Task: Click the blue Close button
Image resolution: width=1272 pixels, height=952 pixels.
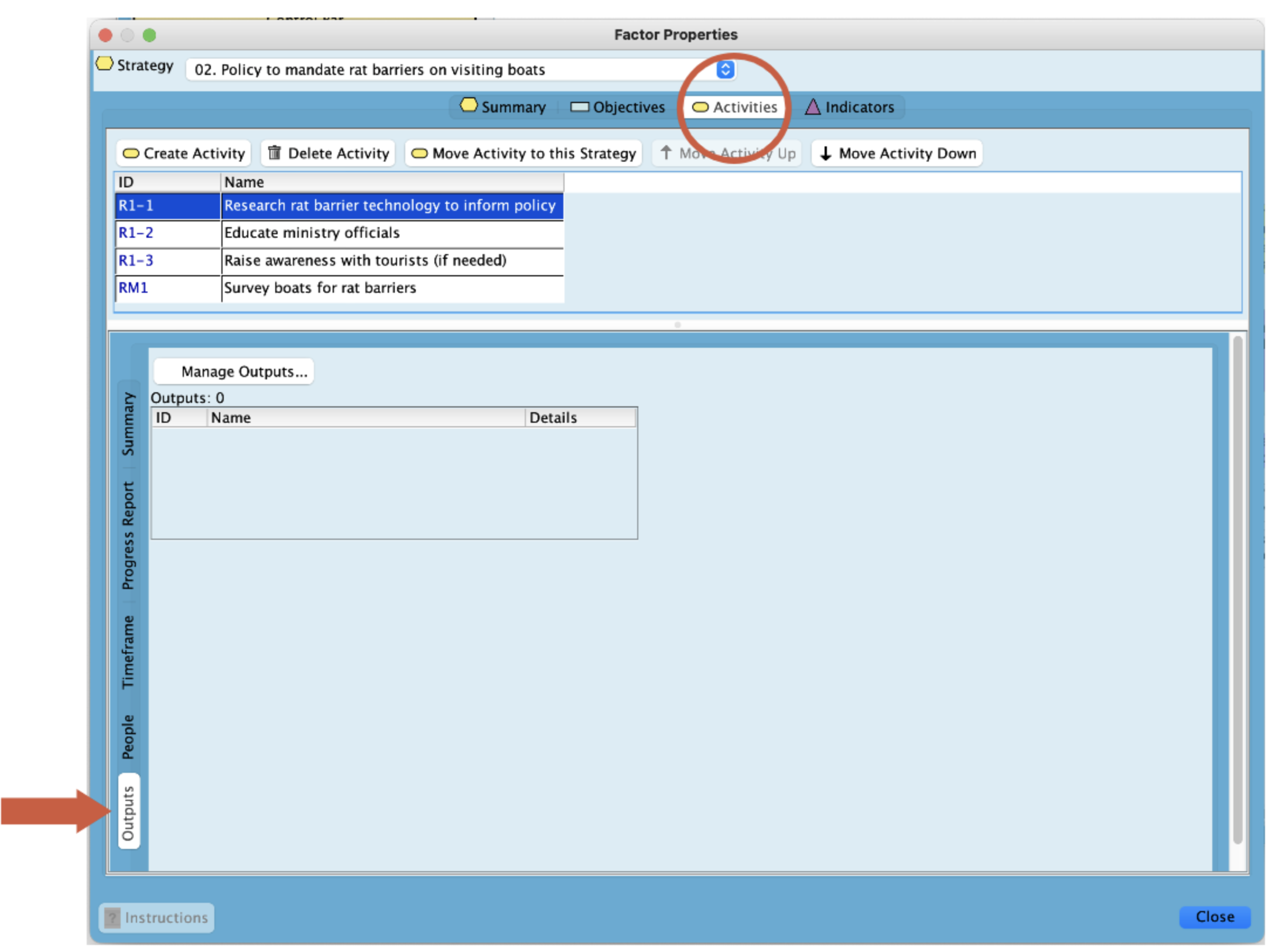Action: [x=1214, y=917]
